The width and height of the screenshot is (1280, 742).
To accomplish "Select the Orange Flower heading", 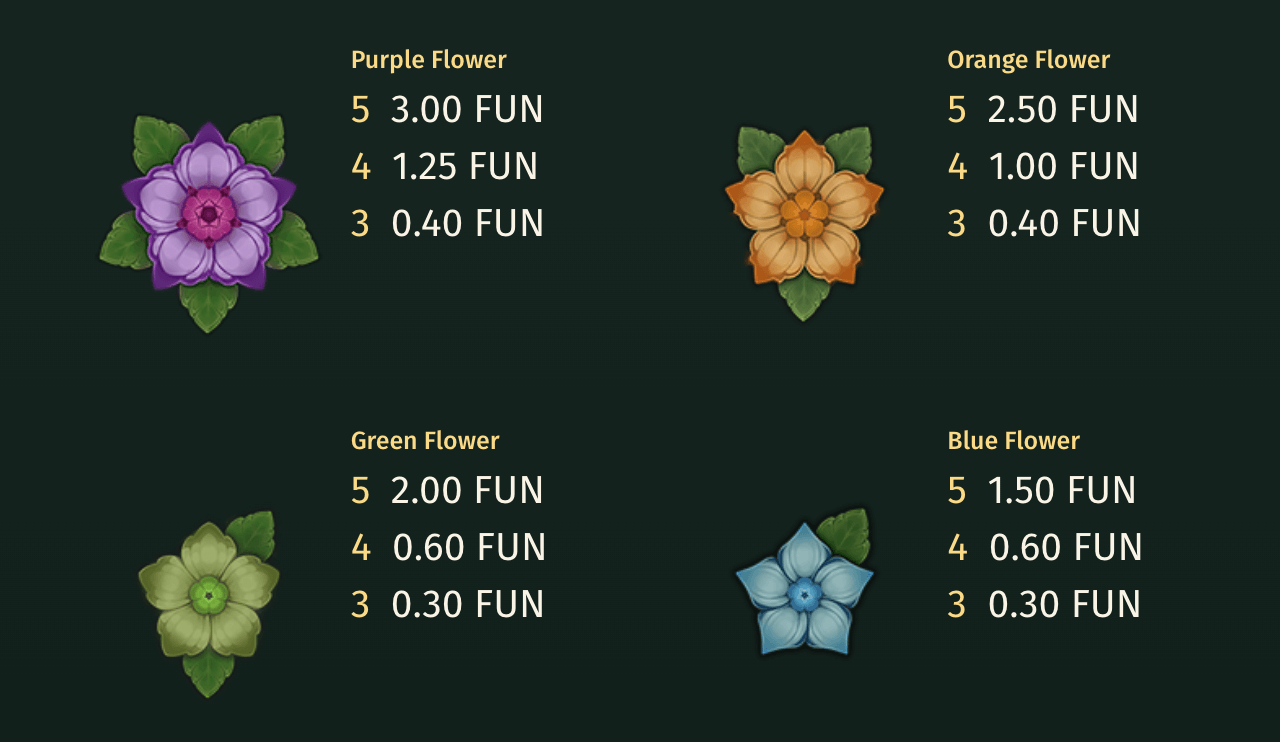I will (x=1028, y=60).
